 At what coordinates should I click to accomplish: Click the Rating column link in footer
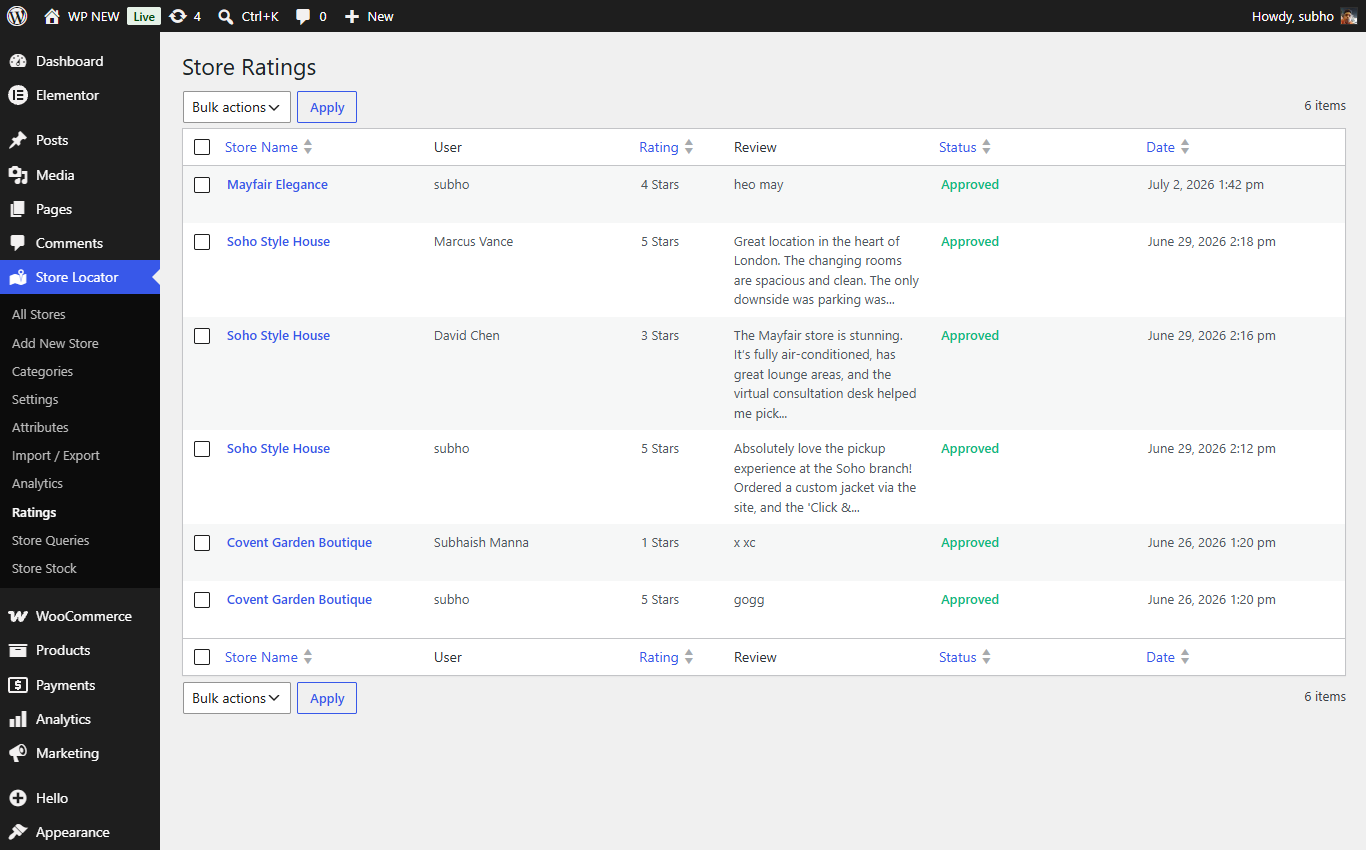tap(659, 657)
